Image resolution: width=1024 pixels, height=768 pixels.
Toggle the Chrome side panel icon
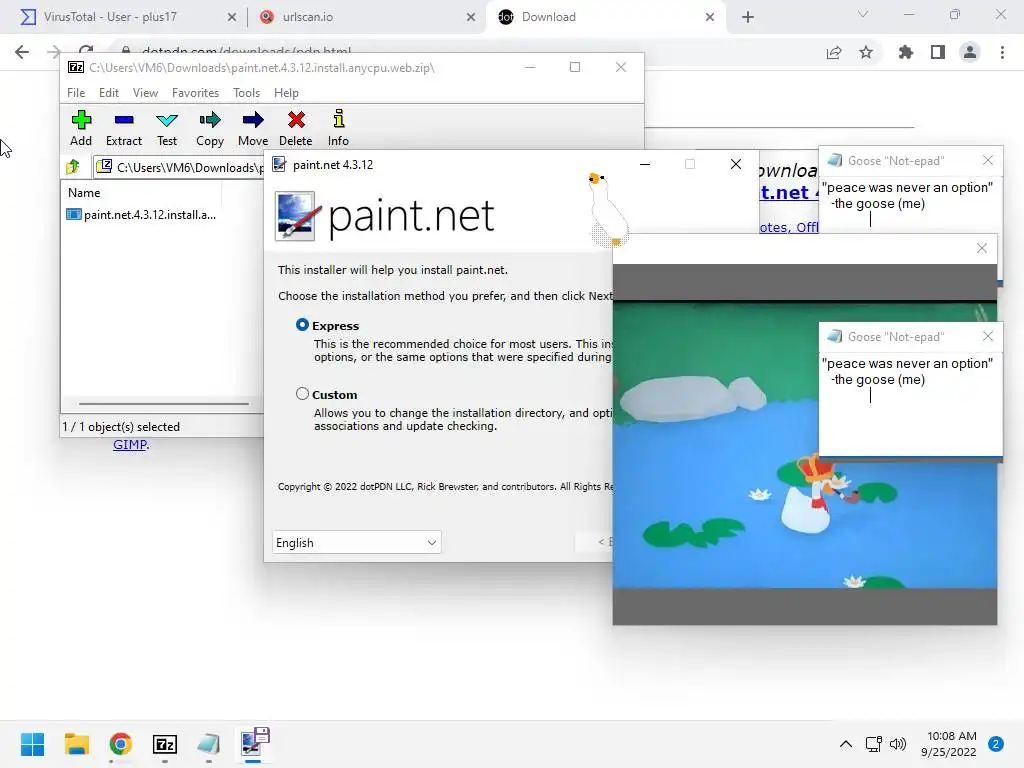pyautogui.click(x=938, y=52)
